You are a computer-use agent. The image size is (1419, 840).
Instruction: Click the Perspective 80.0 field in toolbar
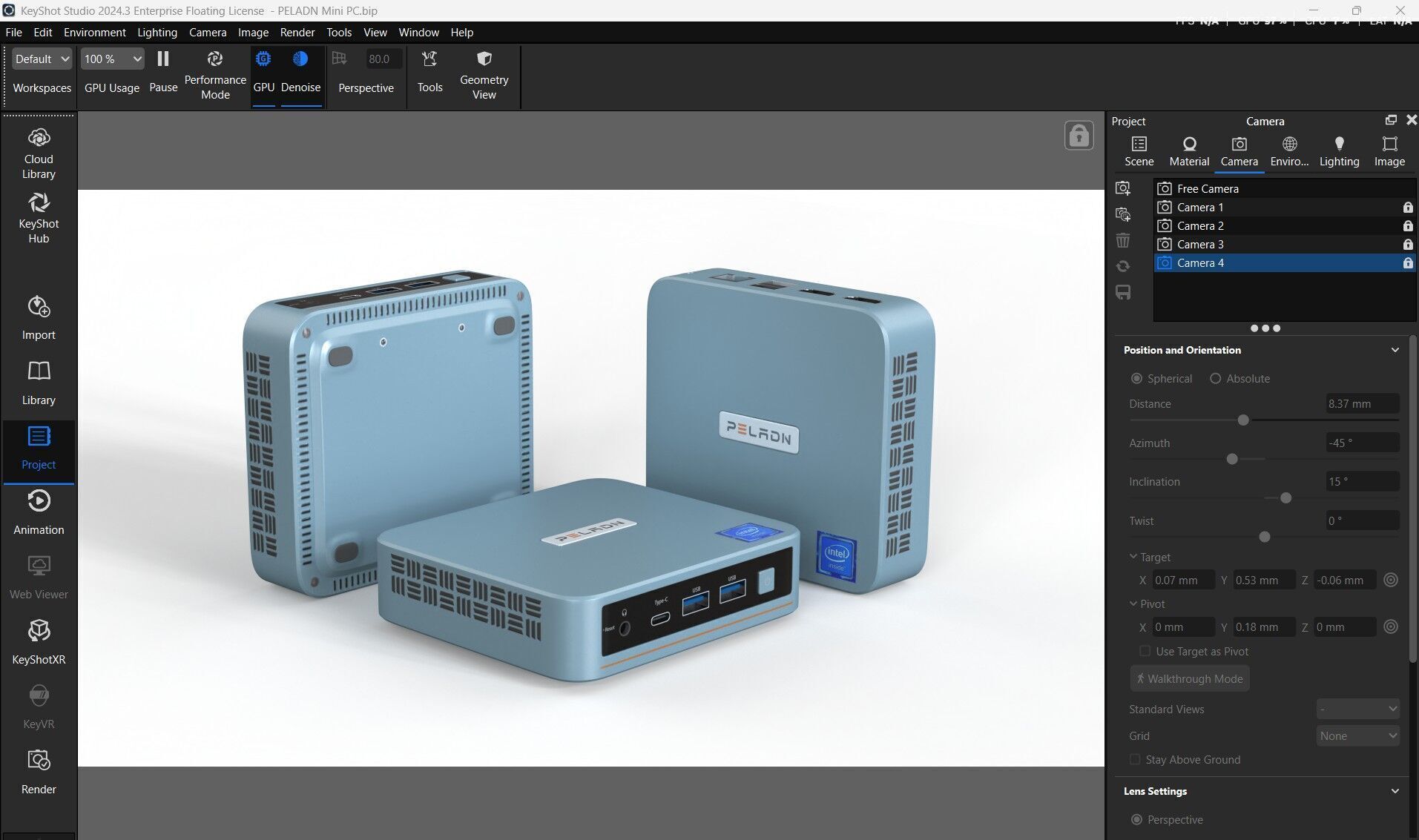pos(383,59)
